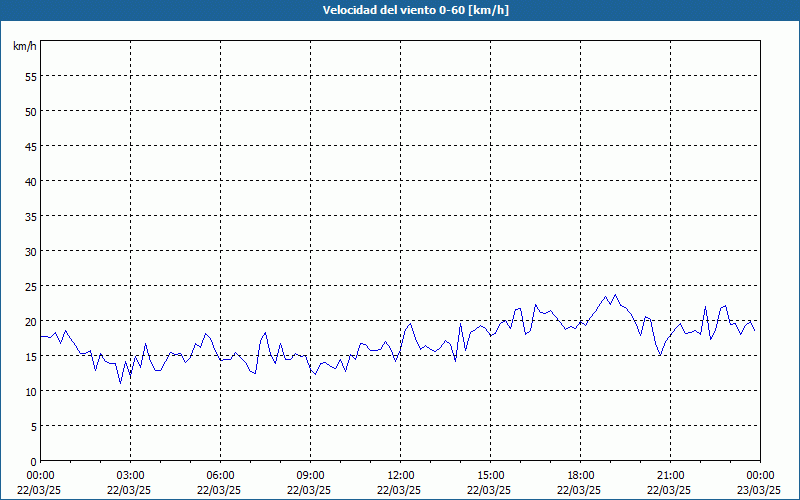Viewport: 800px width, 500px height.
Task: Click the 25 y-axis tick label
Action: [31, 287]
